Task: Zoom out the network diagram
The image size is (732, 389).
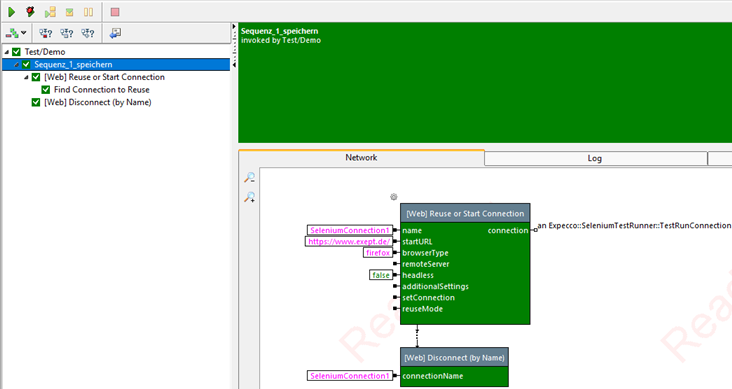Action: pyautogui.click(x=250, y=177)
